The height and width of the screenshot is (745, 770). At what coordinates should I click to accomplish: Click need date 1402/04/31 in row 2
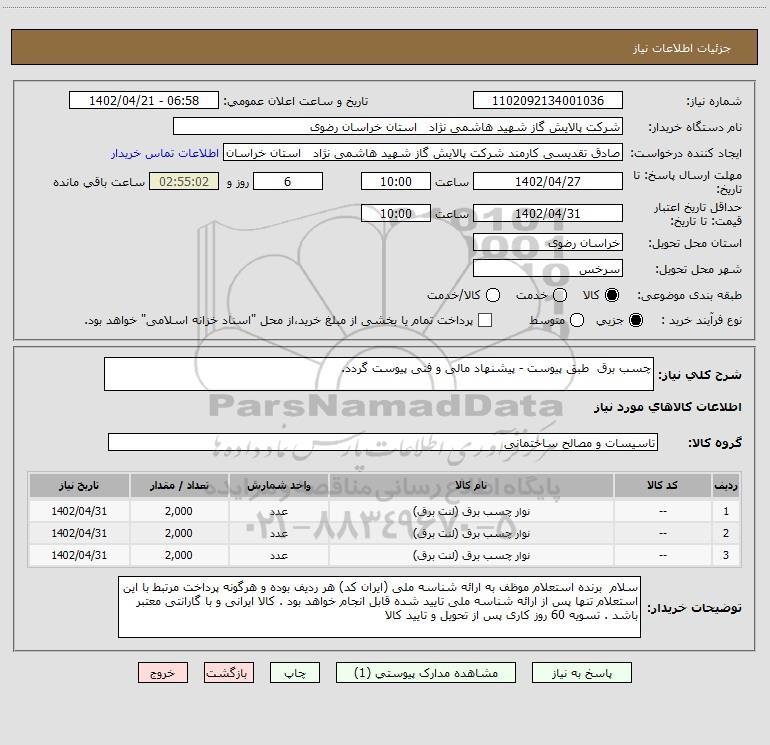coord(79,533)
